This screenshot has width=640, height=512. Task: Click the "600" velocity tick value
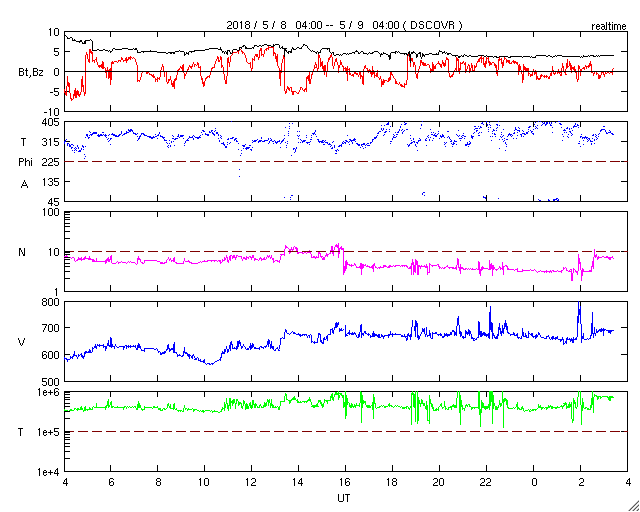(x=51, y=355)
